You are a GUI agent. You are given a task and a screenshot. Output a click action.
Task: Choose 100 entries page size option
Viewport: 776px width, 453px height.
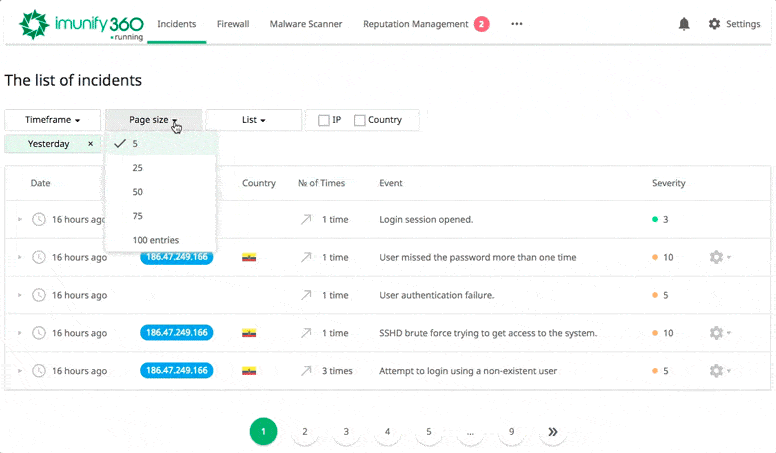pos(156,240)
